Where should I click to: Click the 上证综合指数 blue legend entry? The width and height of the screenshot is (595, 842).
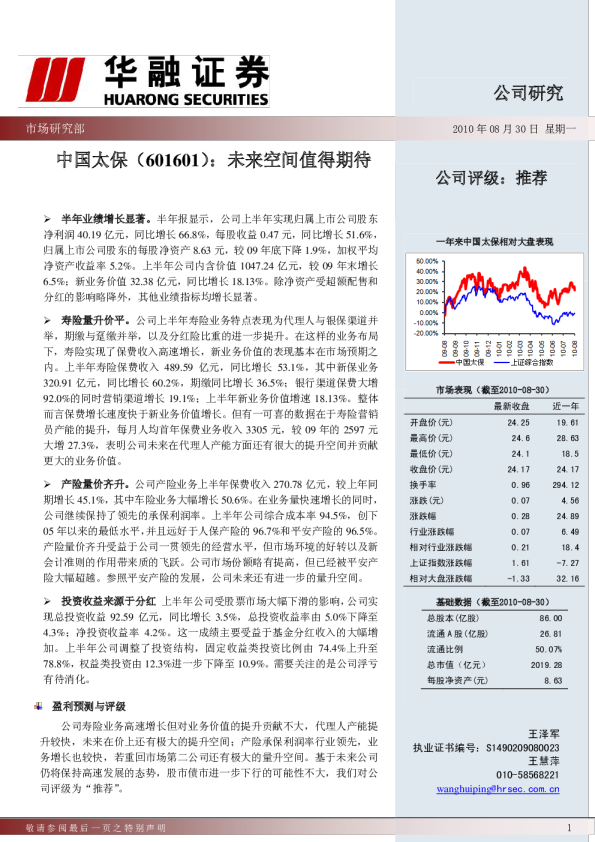pyautogui.click(x=523, y=362)
